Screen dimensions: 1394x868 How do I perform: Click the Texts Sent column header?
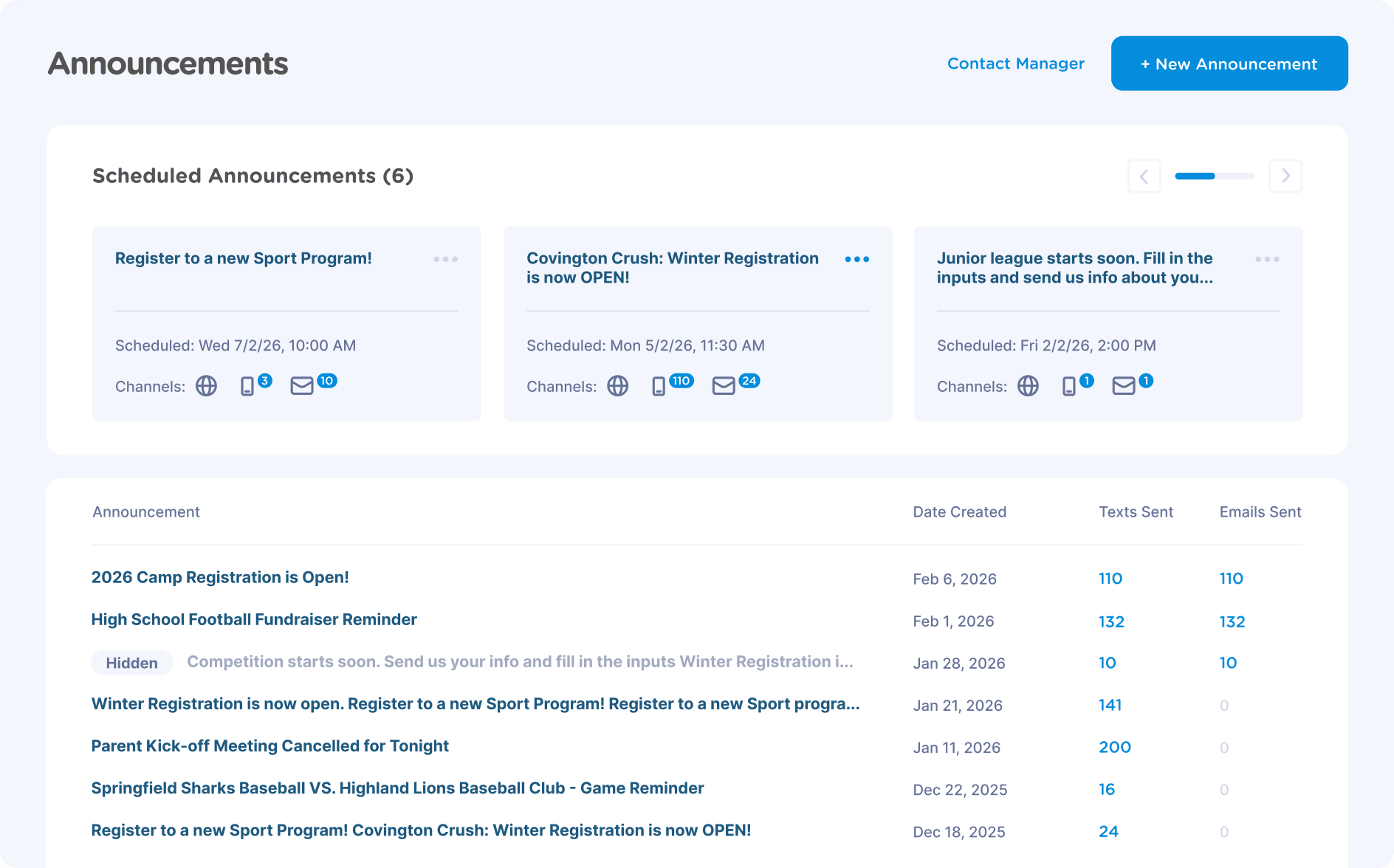[x=1136, y=512]
